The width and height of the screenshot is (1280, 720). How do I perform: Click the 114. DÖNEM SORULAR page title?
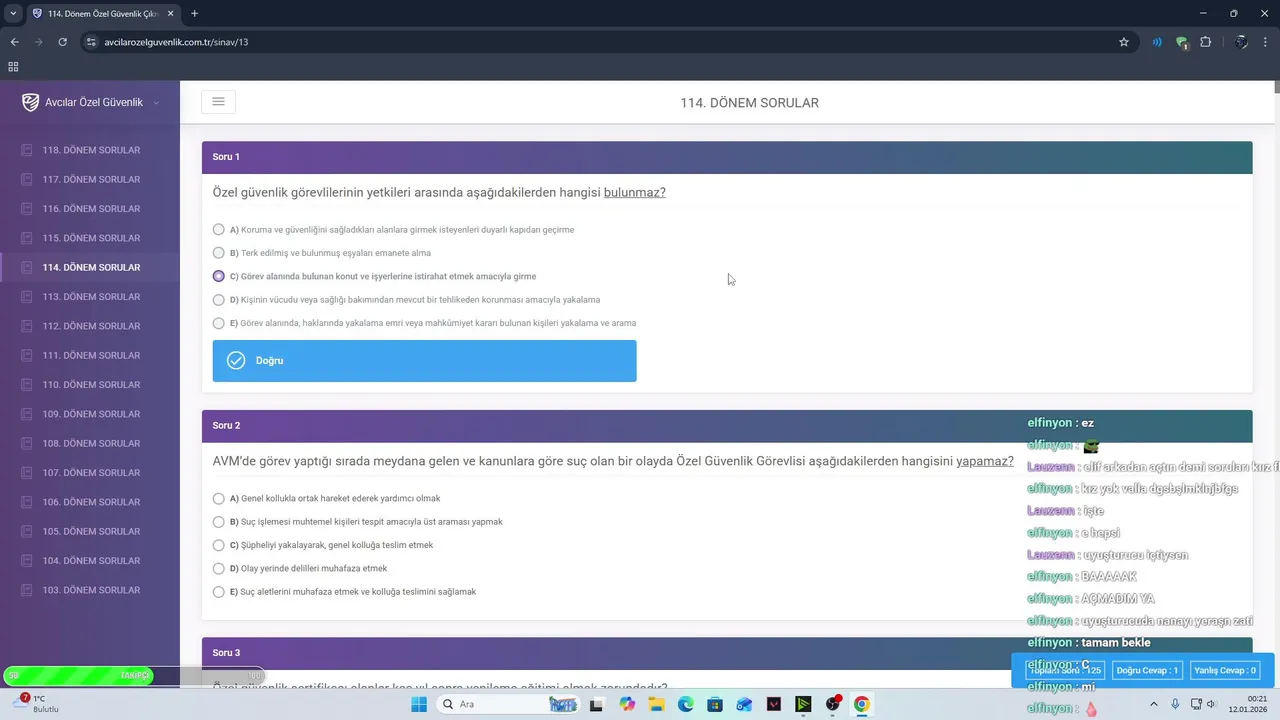pyautogui.click(x=749, y=103)
